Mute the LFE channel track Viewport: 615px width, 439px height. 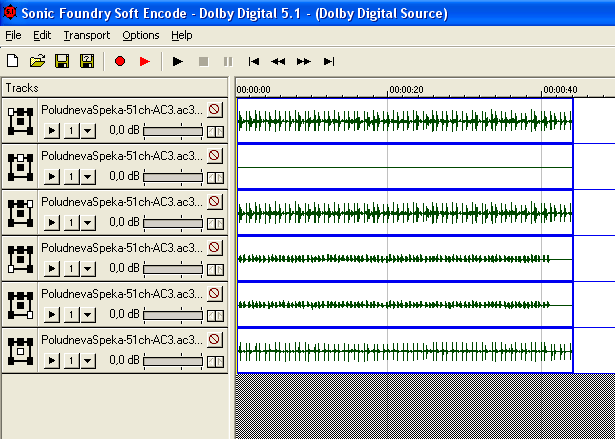pyautogui.click(x=215, y=339)
